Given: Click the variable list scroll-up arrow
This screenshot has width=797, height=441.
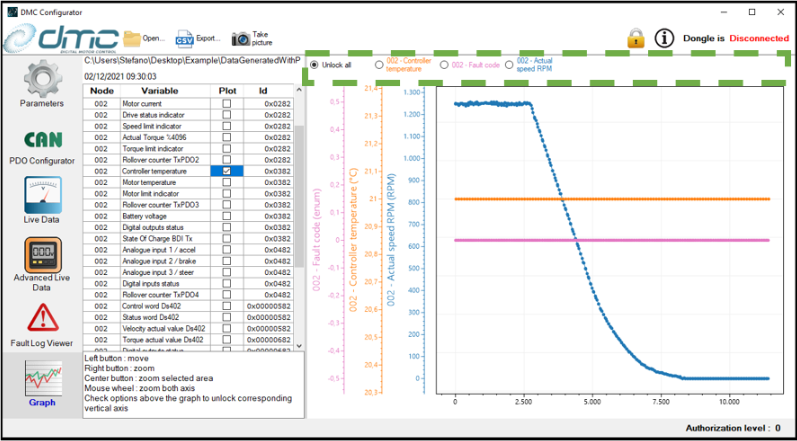Looking at the screenshot, I should (x=298, y=90).
